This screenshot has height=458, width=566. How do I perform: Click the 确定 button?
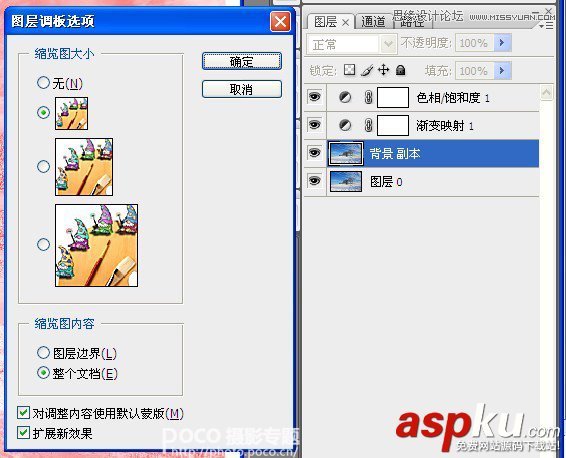[241, 61]
